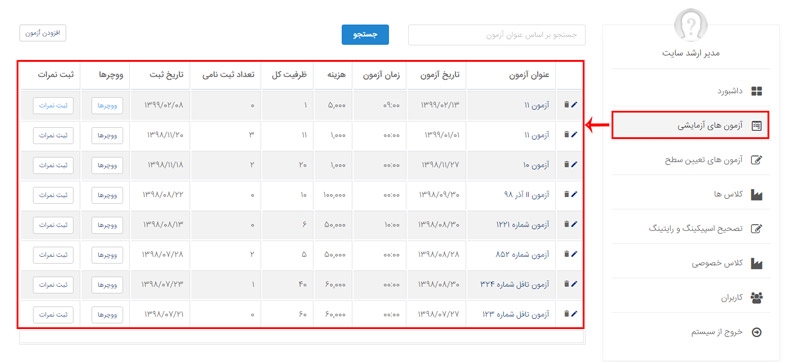
Task: Click the edit pencil for آزمون تافل شماره 324
Action: (574, 284)
